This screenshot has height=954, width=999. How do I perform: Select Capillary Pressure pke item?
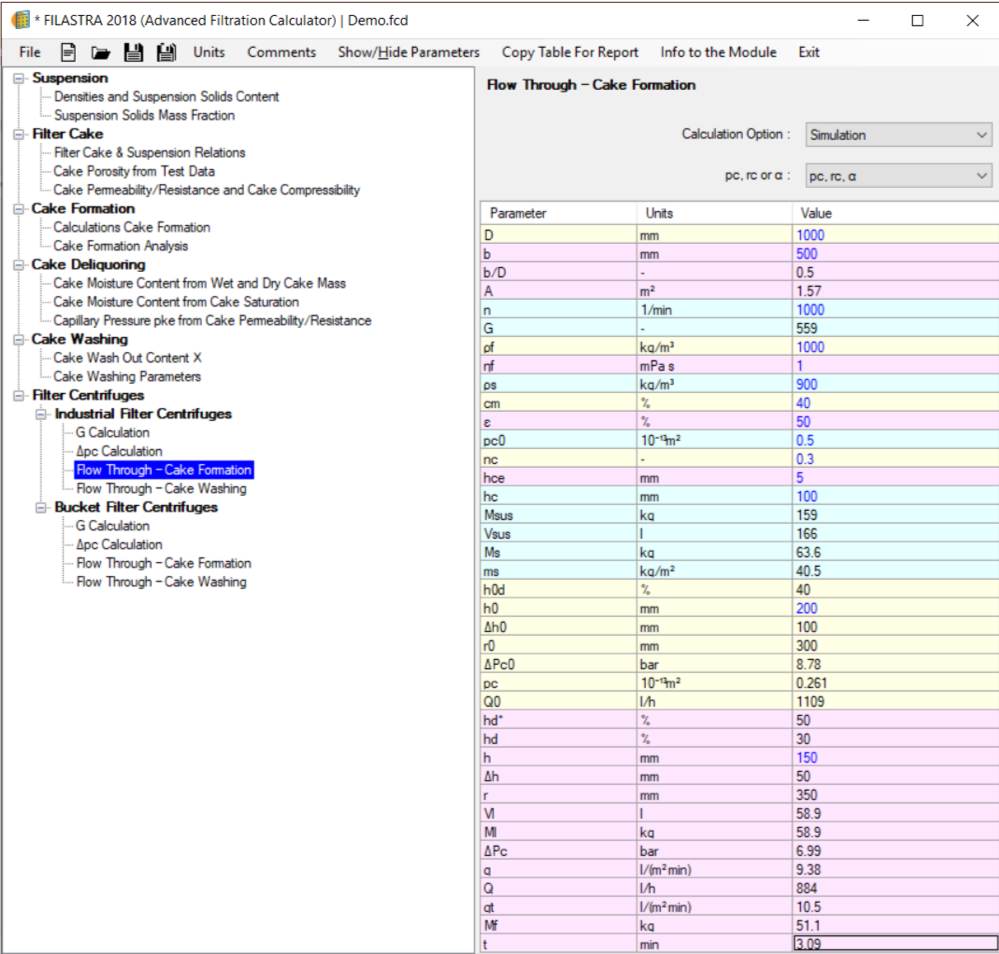tap(212, 321)
